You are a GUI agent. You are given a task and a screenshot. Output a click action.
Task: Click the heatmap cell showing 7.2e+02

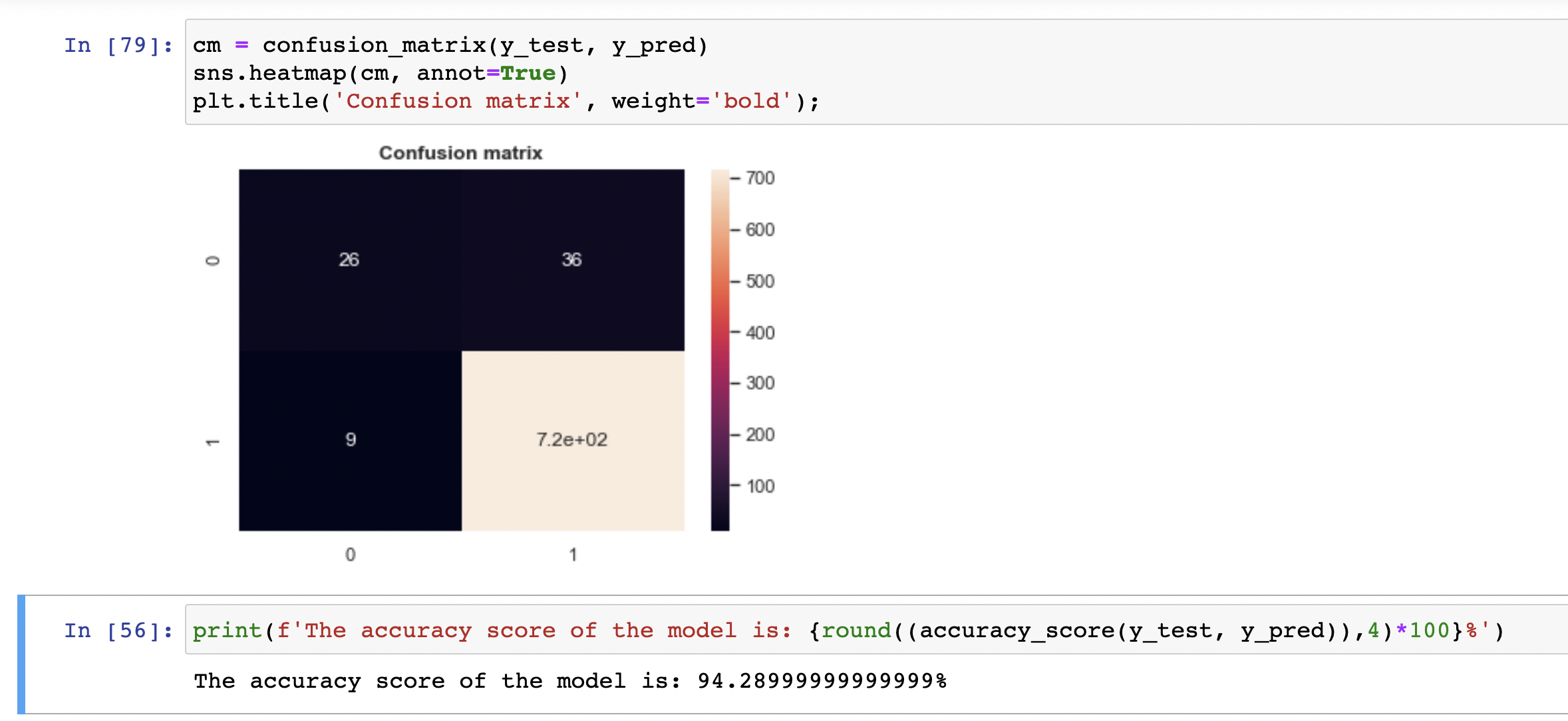[572, 440]
